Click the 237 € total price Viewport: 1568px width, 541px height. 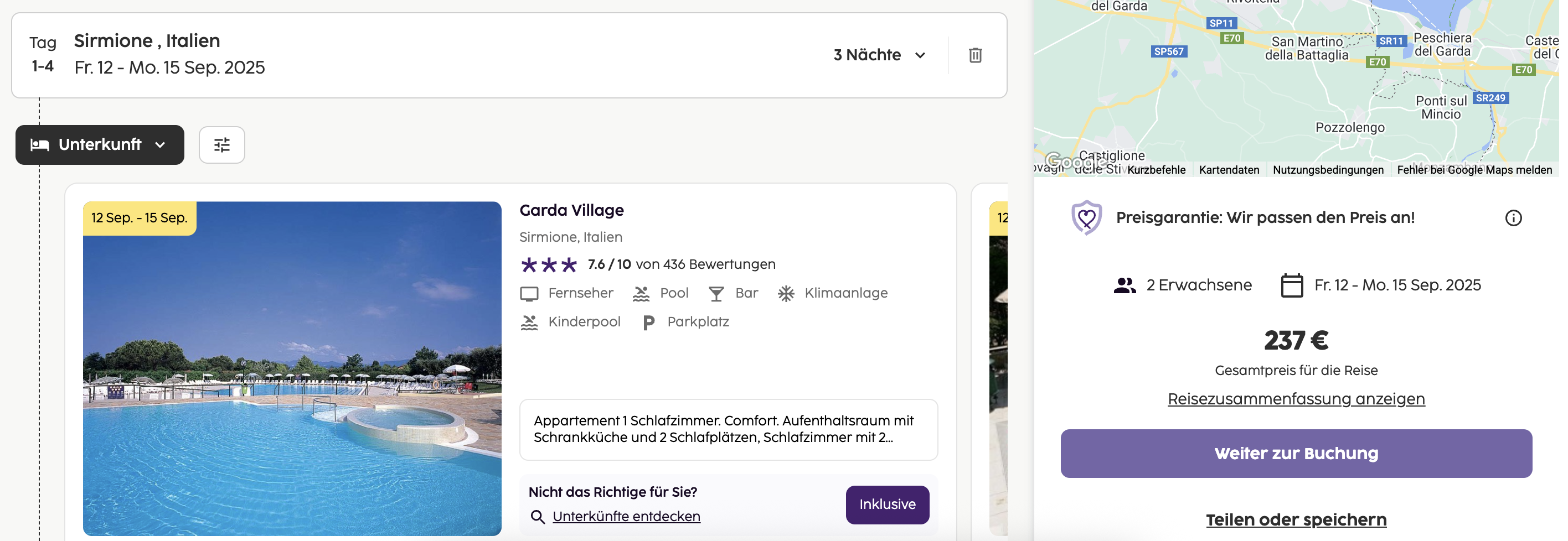tap(1296, 340)
